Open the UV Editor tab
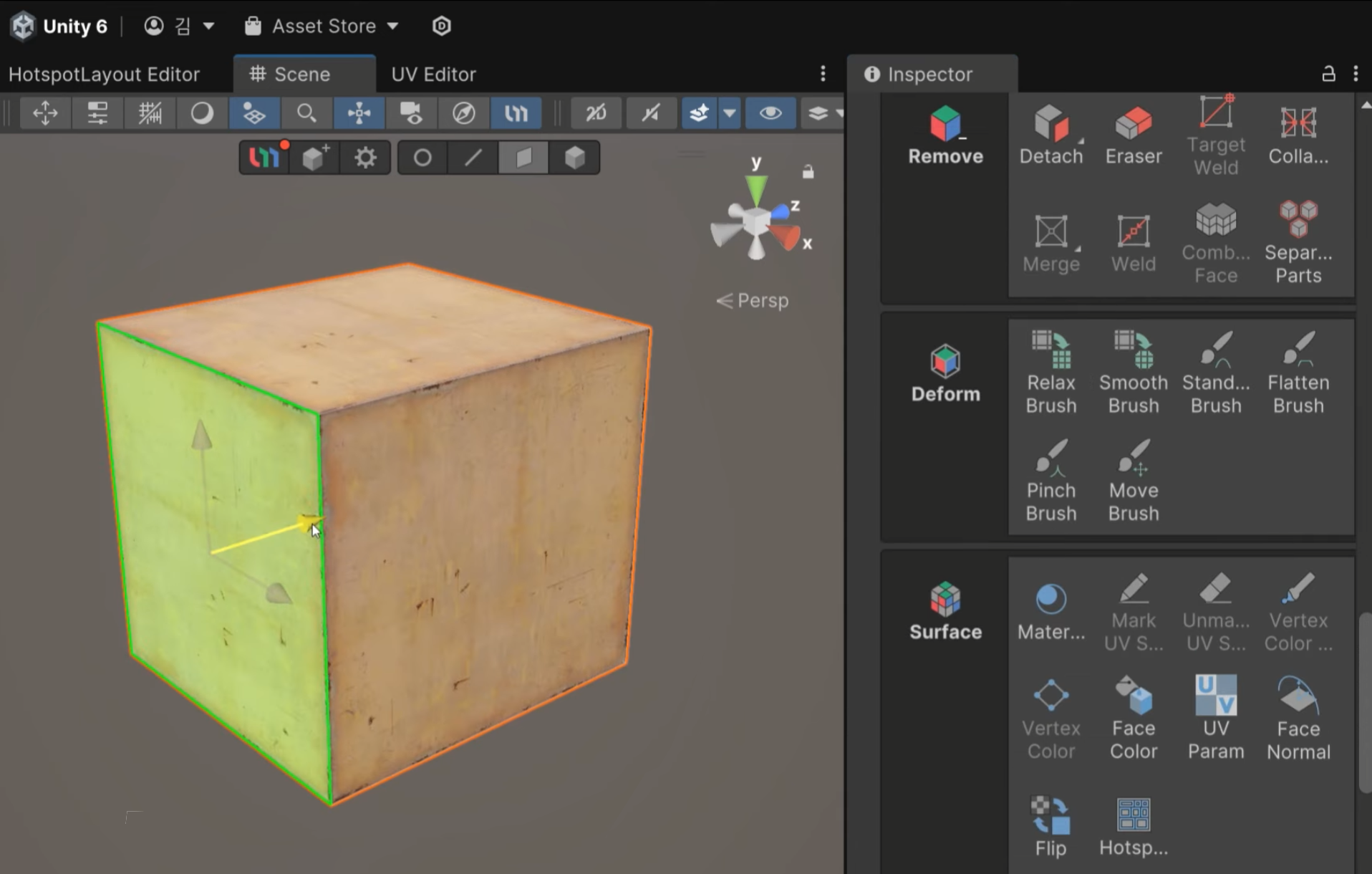 [433, 75]
